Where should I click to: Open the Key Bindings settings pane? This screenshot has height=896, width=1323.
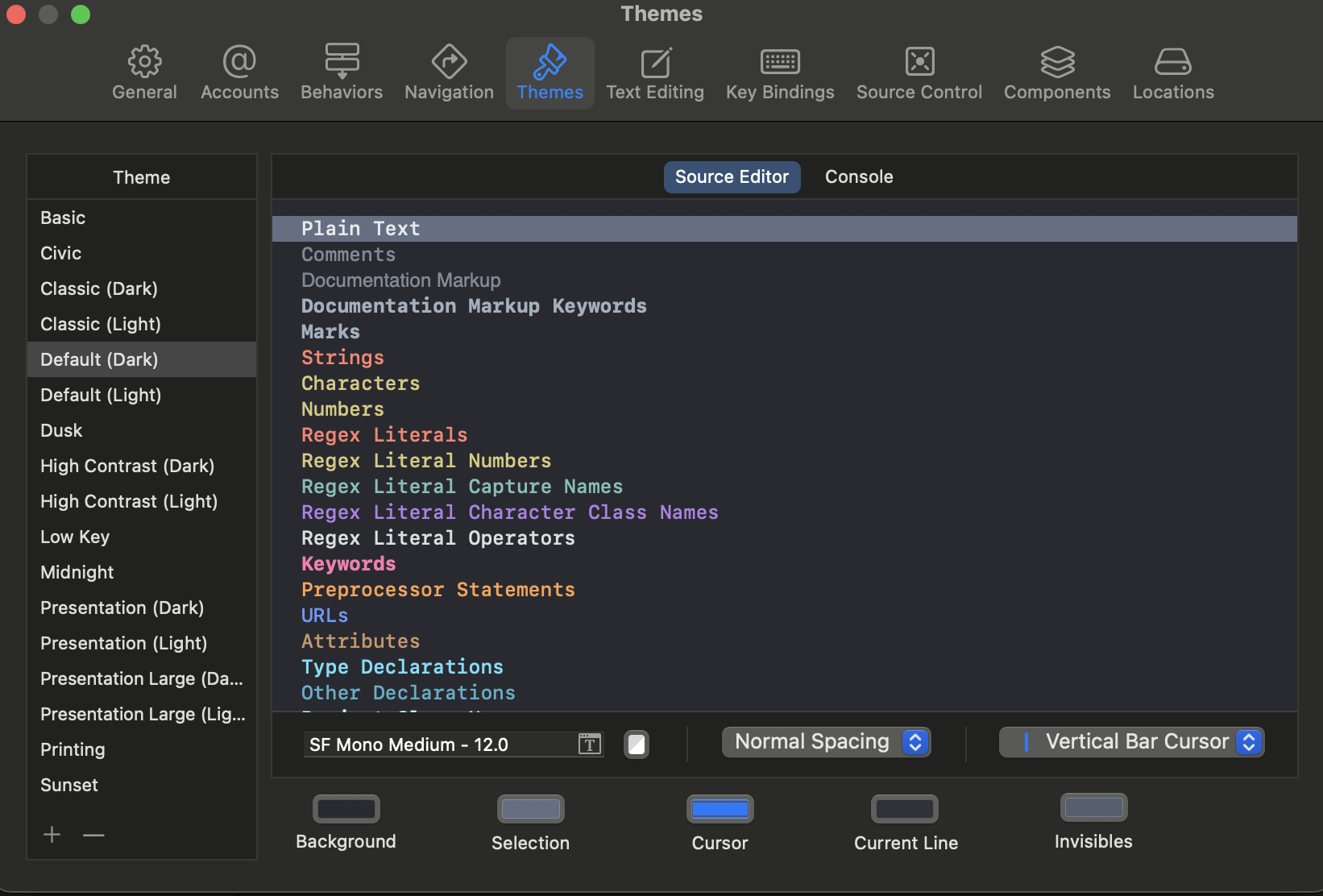pos(780,73)
